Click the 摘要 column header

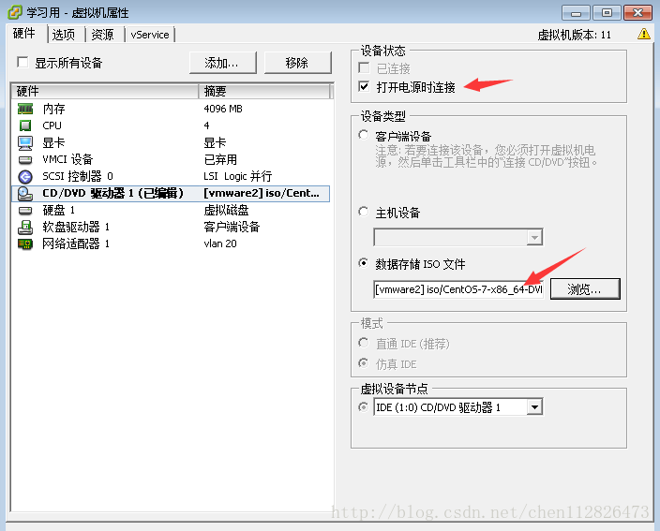(x=266, y=91)
